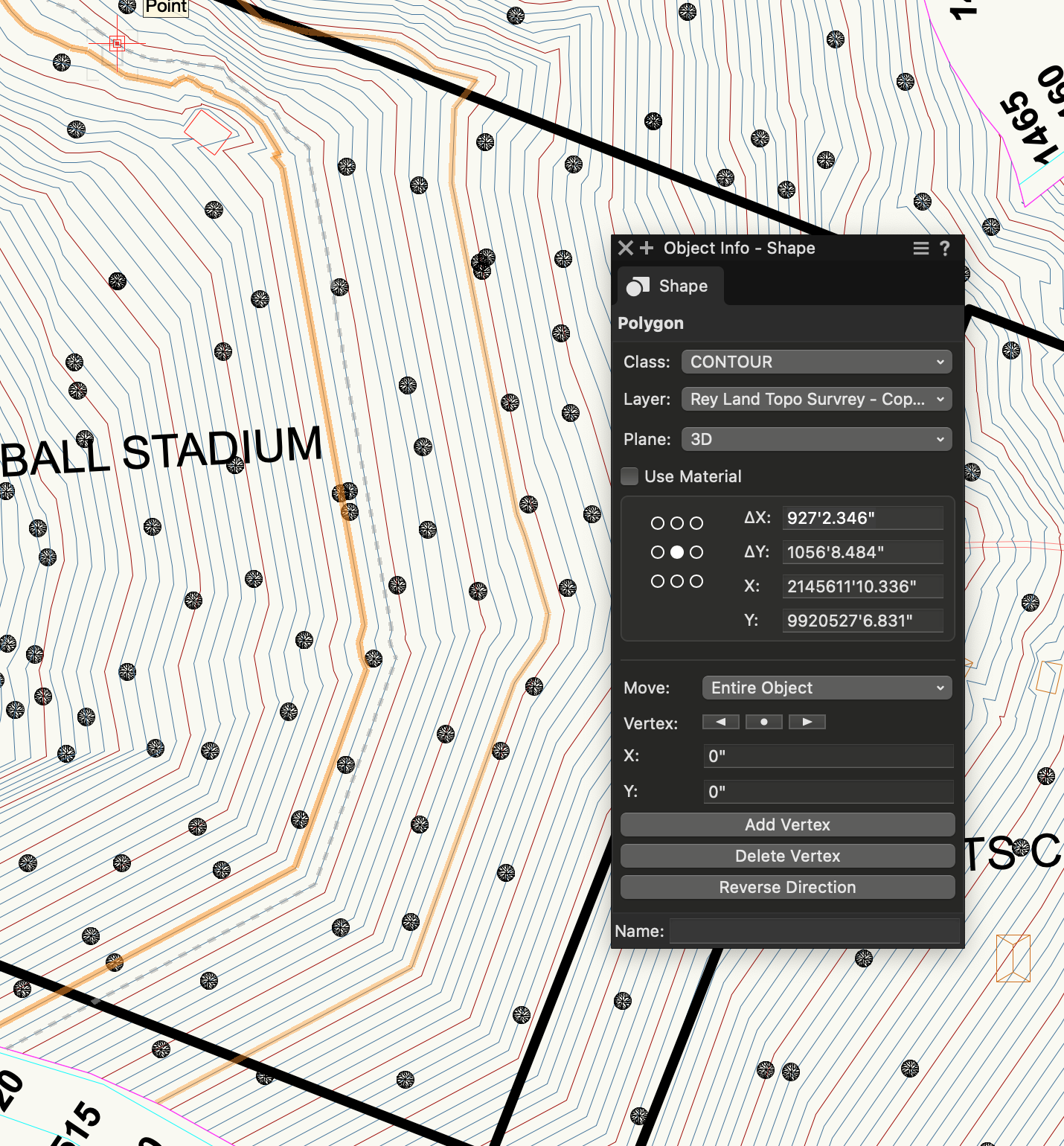
Task: Click the Reverse Direction button
Action: coord(787,887)
